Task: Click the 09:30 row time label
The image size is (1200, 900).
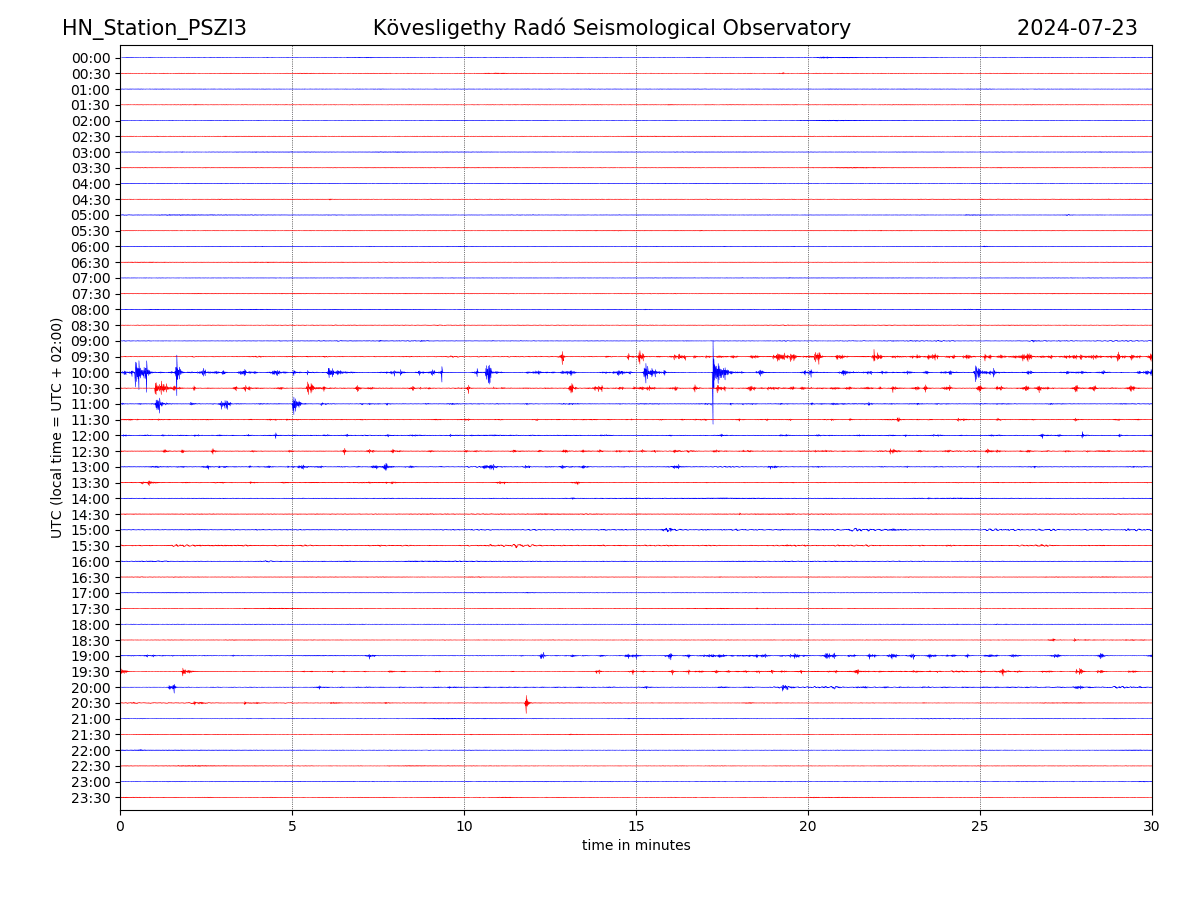Action: pos(90,357)
